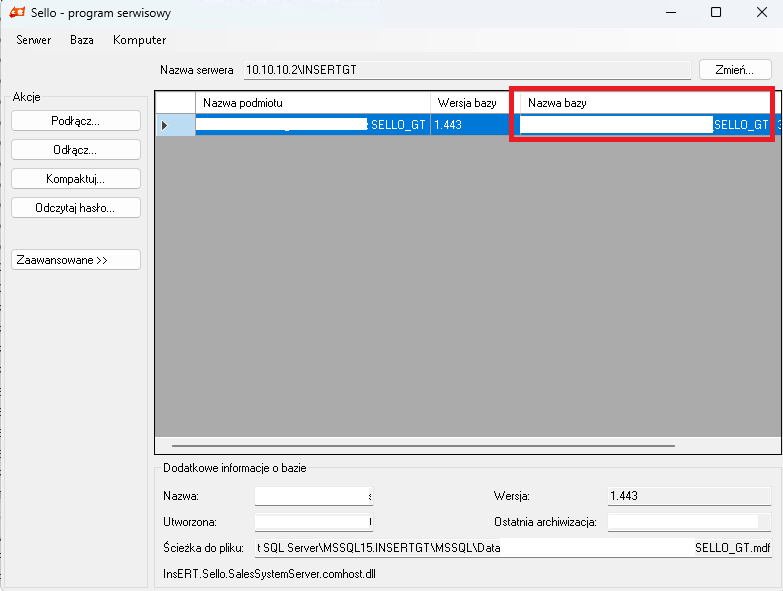Minimize the Sello program serwisowy window
783x591 pixels.
pyautogui.click(x=671, y=12)
